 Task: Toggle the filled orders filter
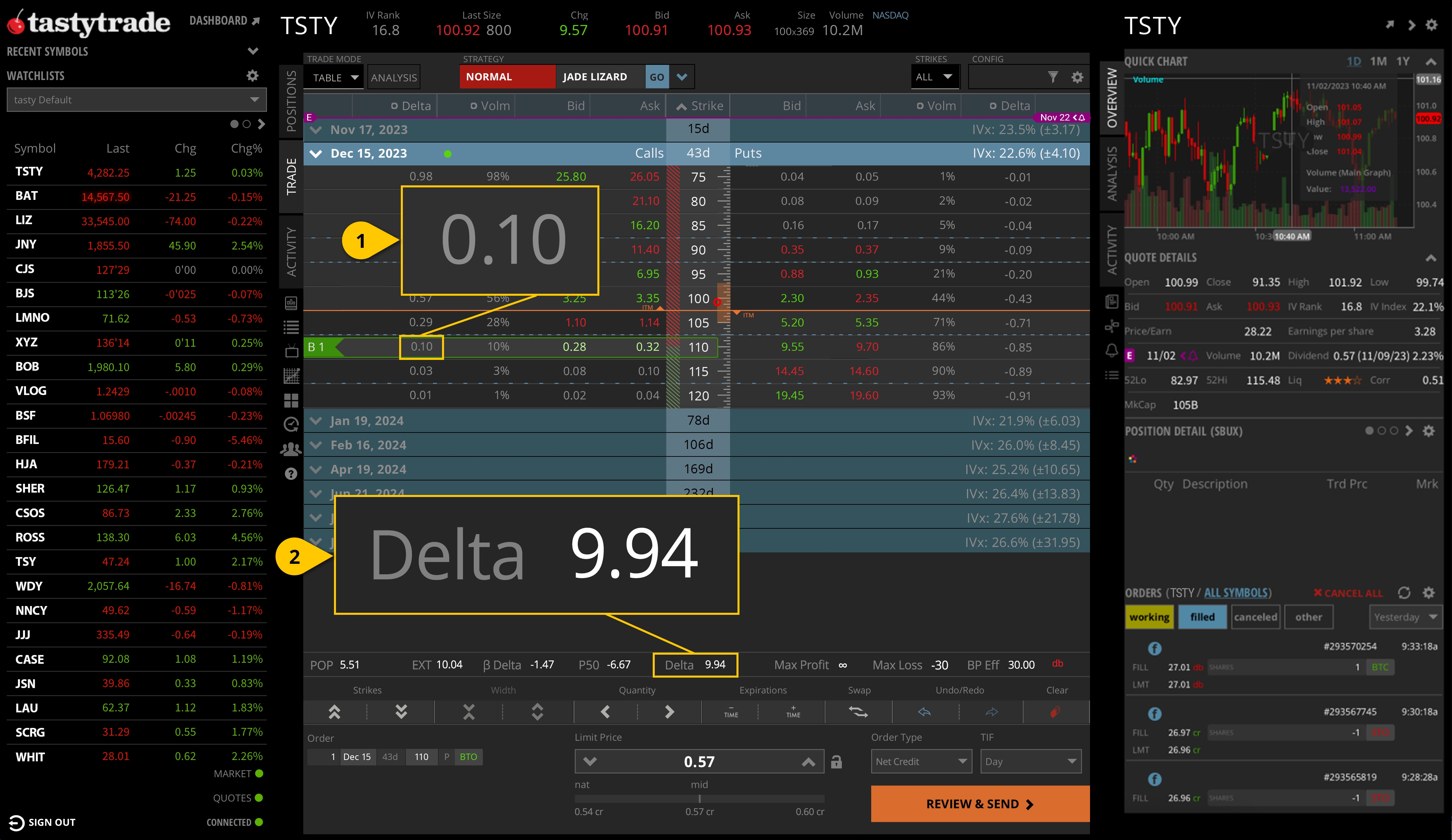1202,616
